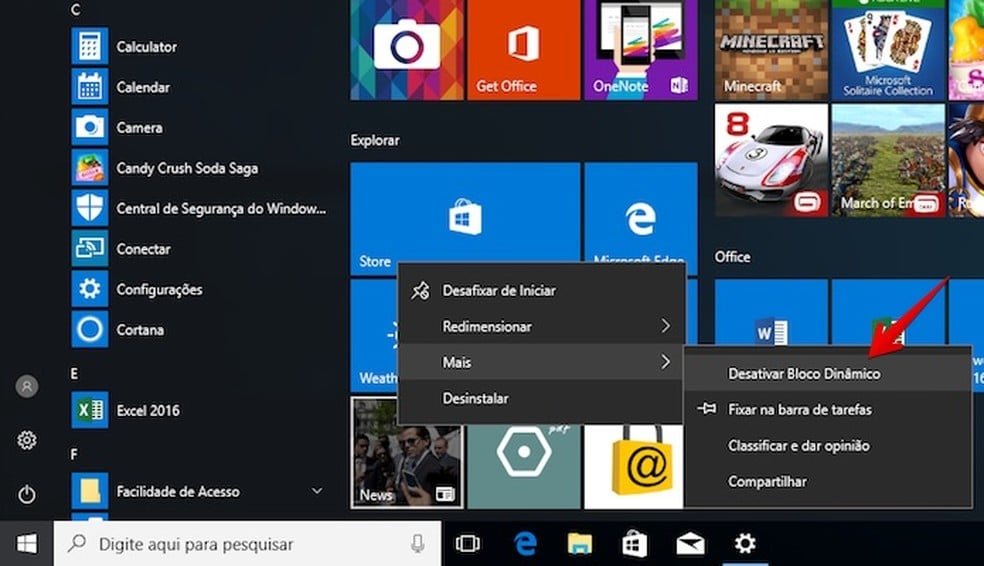Open the Get Office tile
Screen dimensions: 984x566
524,49
